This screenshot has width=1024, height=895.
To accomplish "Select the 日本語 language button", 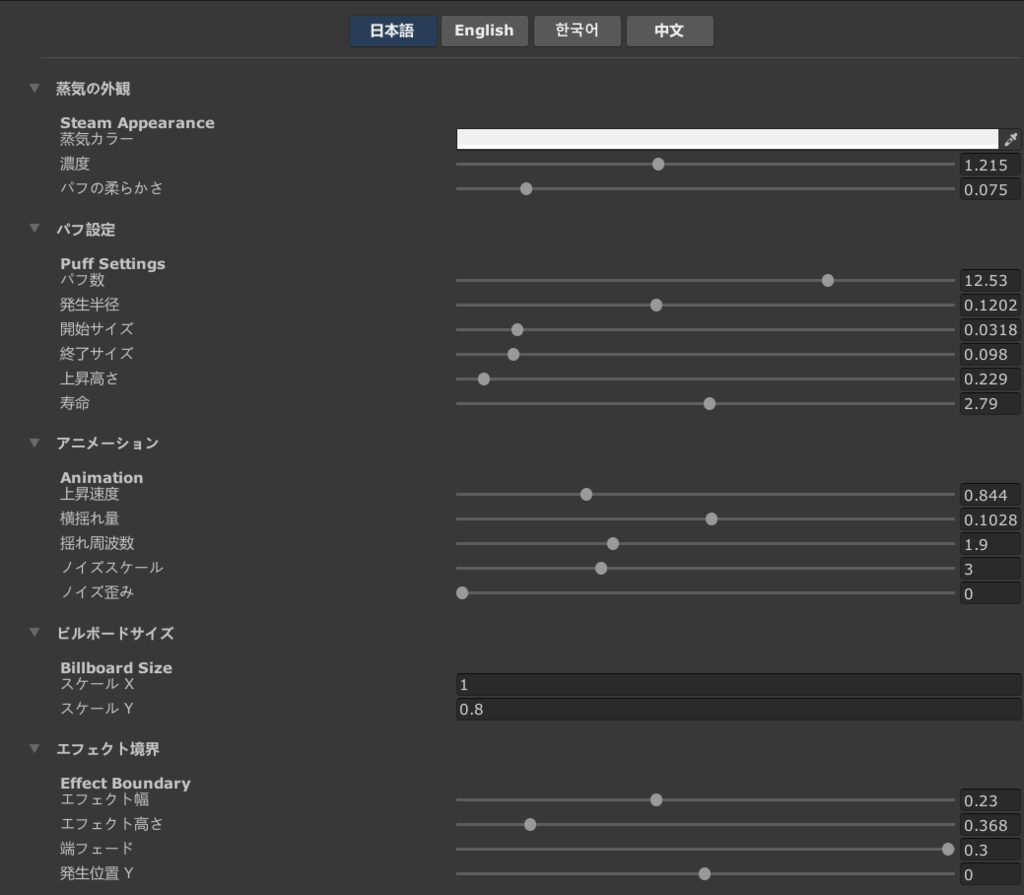I will 392,31.
